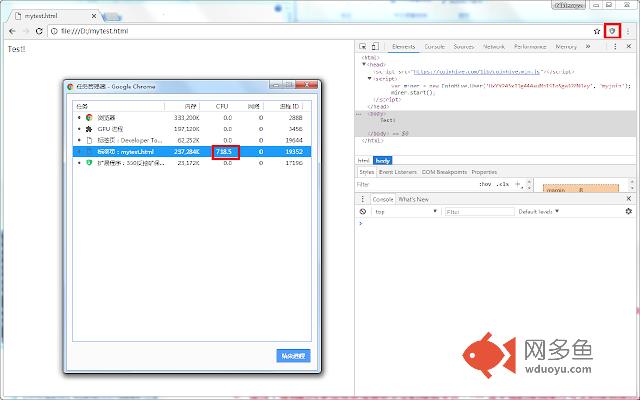Click the puzzle icon in the GPU process row
The height and width of the screenshot is (400, 640).
point(89,129)
